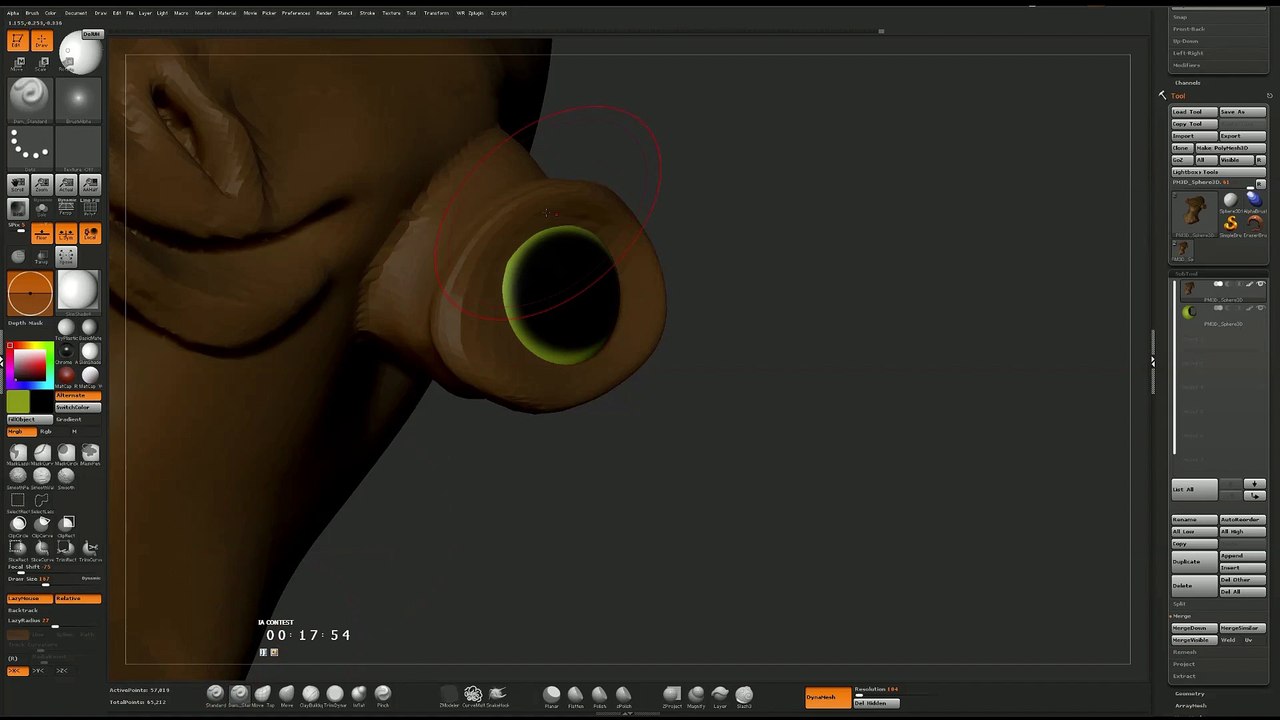Collapse the Merge section
The image size is (1280, 720).
coord(1182,616)
